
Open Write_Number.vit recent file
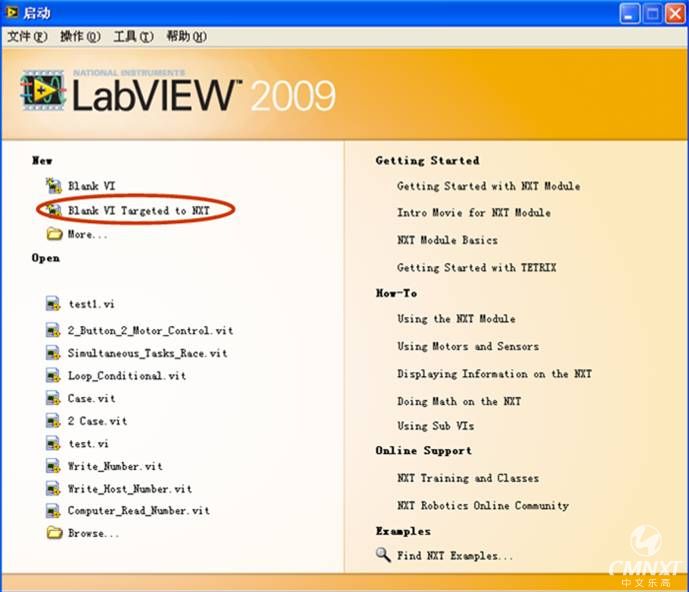point(115,466)
